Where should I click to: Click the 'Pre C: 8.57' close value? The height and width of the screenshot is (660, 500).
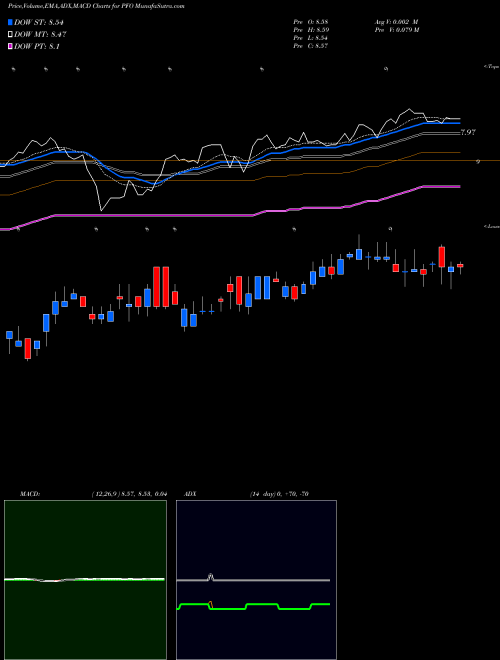pos(311,45)
